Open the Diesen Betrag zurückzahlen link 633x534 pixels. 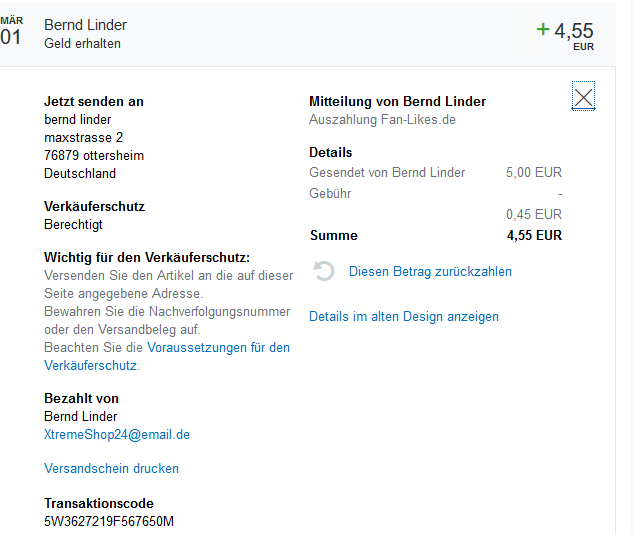click(x=430, y=272)
